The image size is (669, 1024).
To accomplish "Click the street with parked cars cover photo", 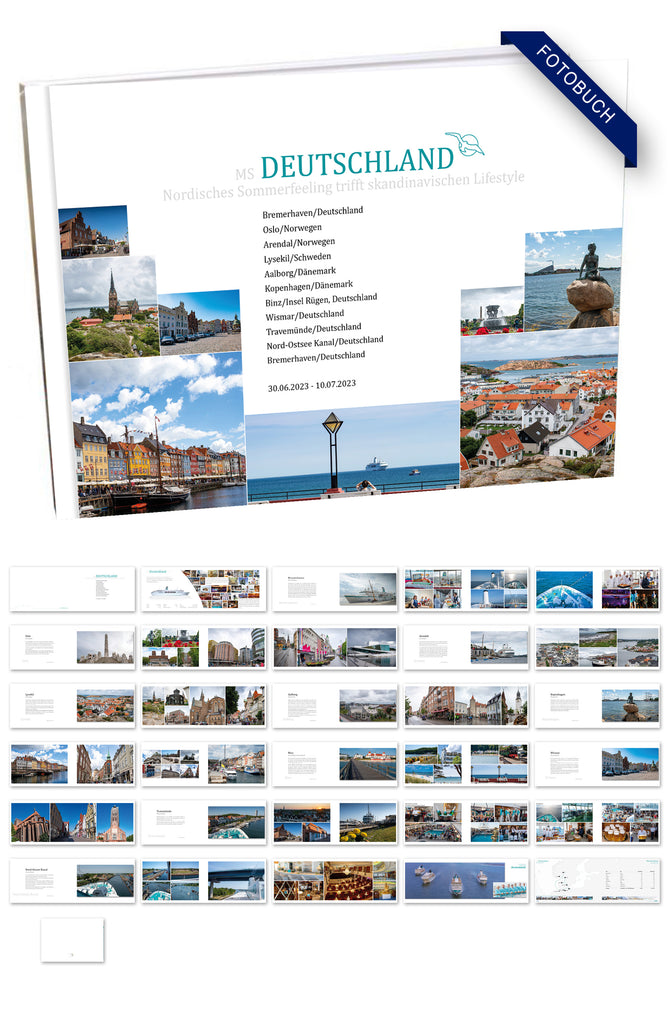I will click(x=199, y=323).
